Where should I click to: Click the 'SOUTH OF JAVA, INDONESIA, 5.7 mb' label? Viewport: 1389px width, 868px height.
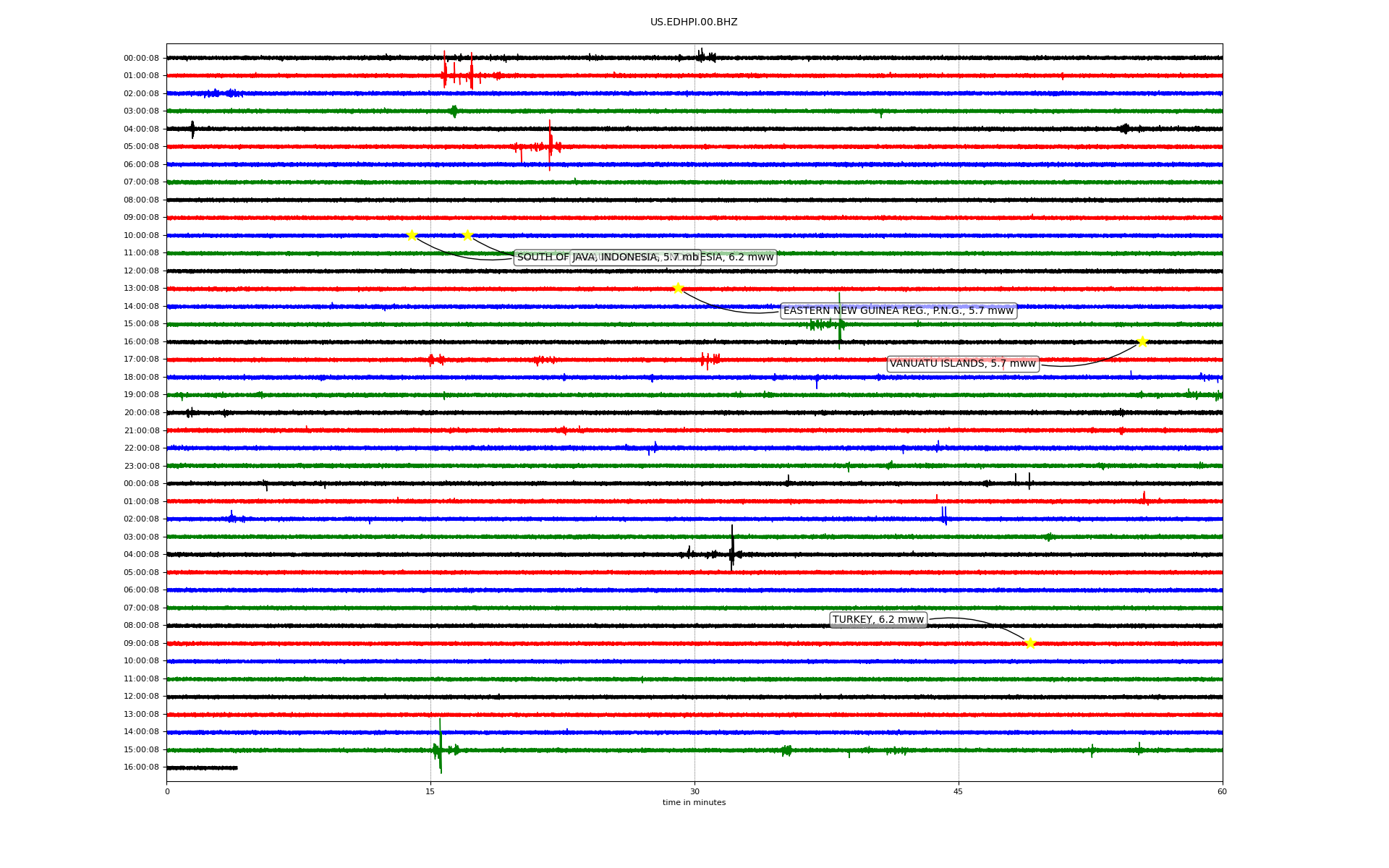pyautogui.click(x=608, y=258)
